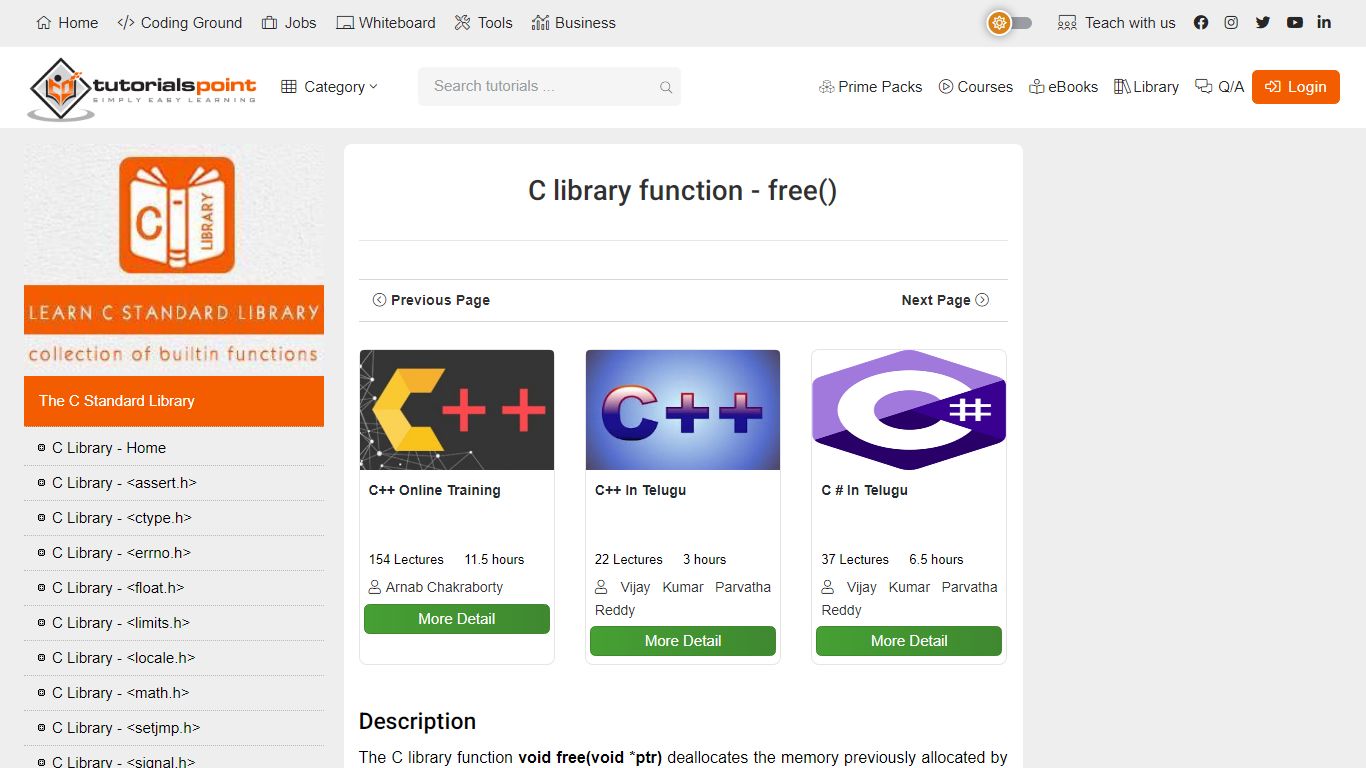This screenshot has width=1366, height=768.
Task: Open the Tools link
Action: 483,23
